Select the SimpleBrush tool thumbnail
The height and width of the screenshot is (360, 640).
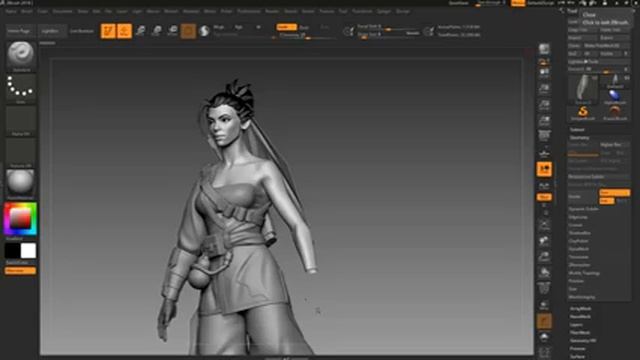pos(583,112)
